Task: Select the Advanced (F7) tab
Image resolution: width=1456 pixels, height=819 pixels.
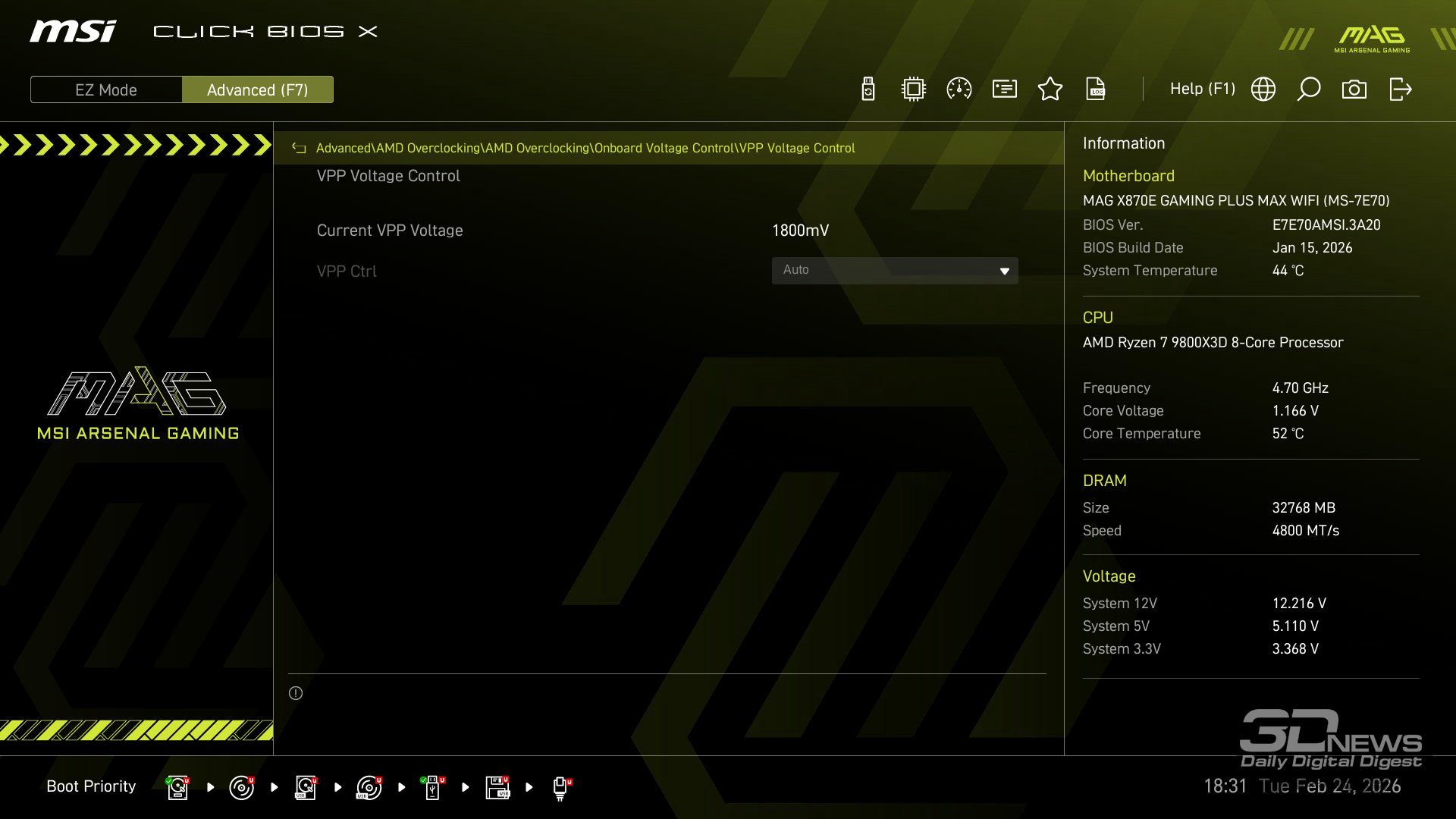Action: [x=258, y=89]
